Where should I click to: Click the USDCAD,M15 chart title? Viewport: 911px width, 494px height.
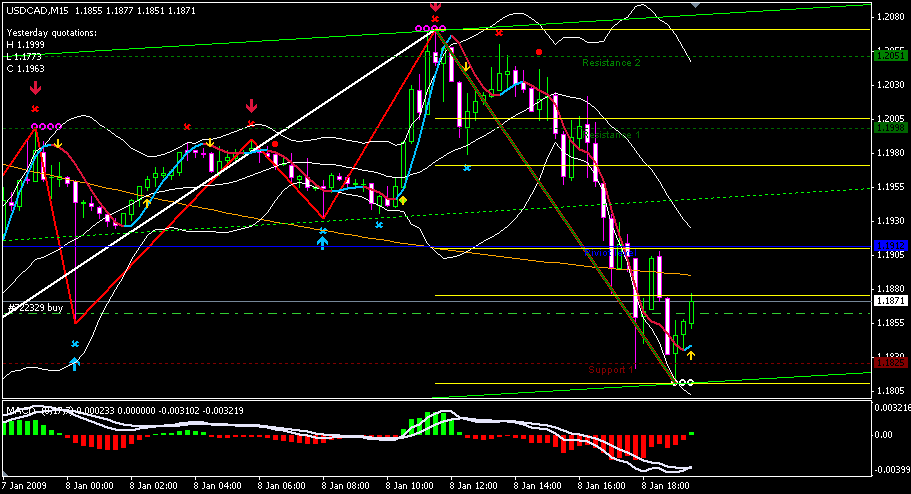click(34, 8)
